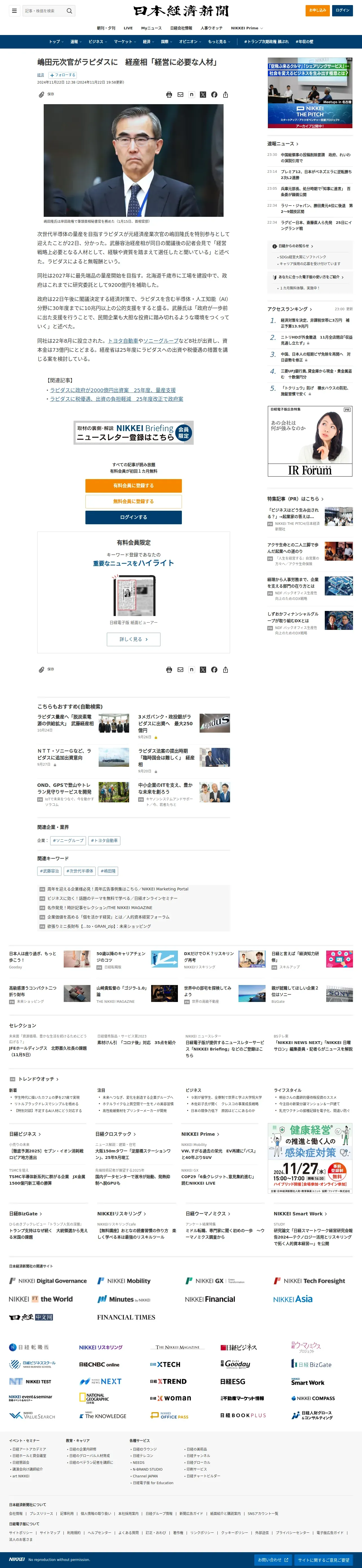Toggle the フォローする follow button
362x1568 pixels.
pyautogui.click(x=62, y=75)
